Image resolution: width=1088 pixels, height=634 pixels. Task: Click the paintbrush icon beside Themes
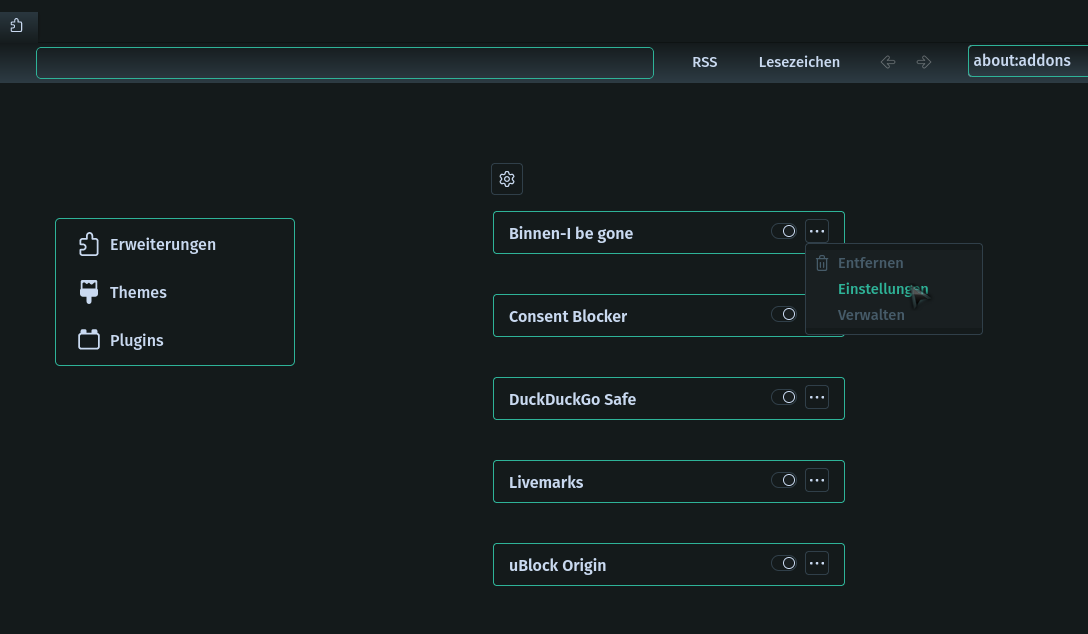click(x=89, y=292)
